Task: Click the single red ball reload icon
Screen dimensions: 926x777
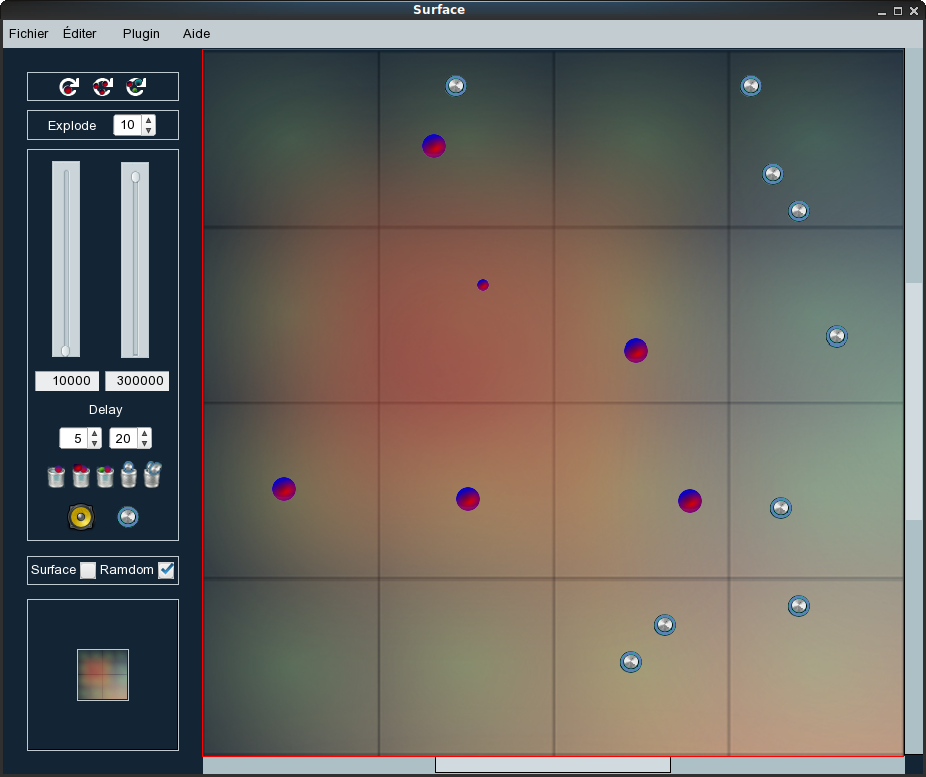Action: tap(69, 87)
